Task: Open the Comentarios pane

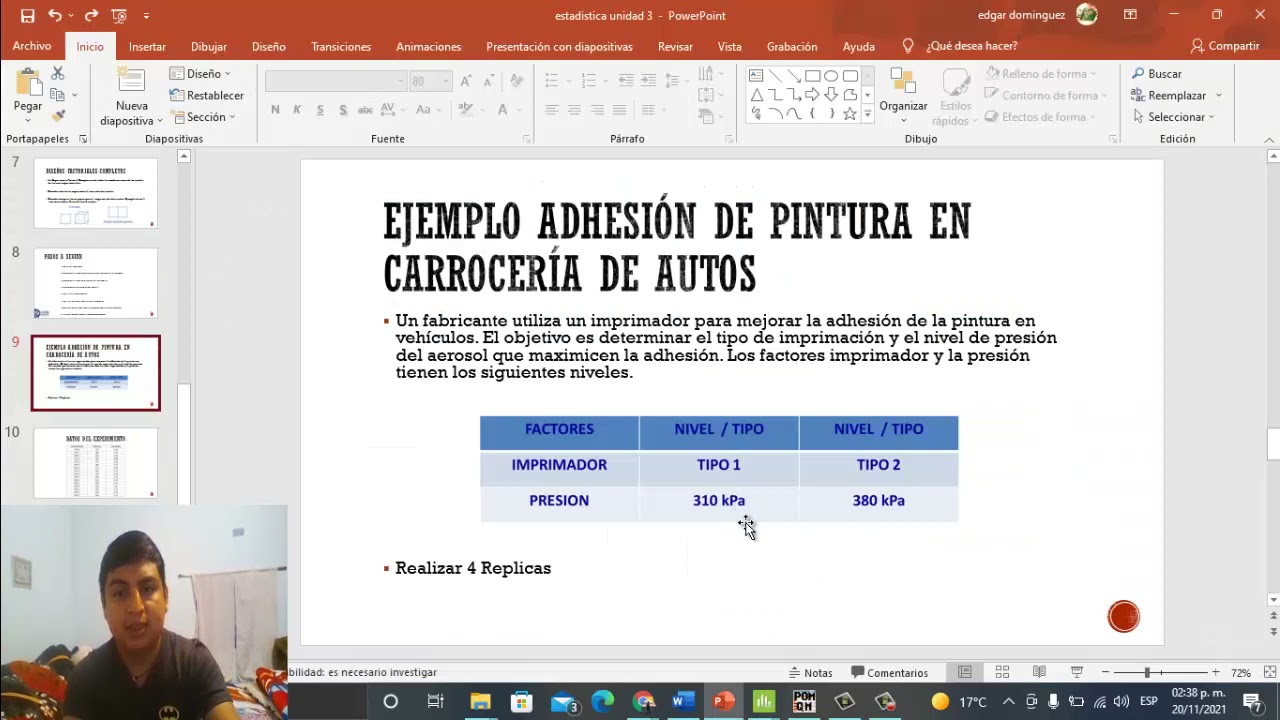Action: (x=890, y=673)
